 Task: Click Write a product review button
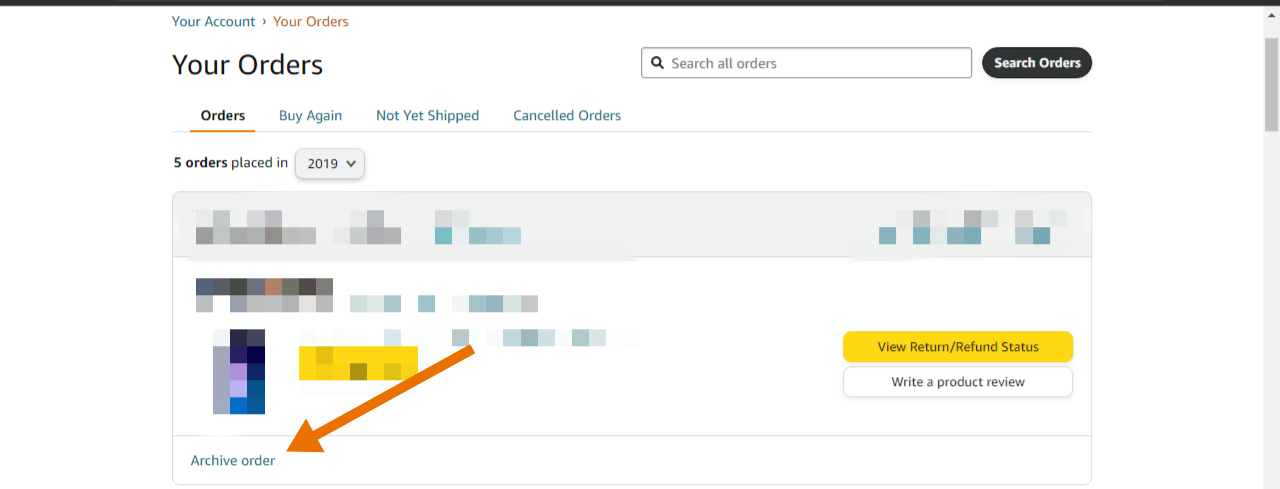tap(958, 382)
